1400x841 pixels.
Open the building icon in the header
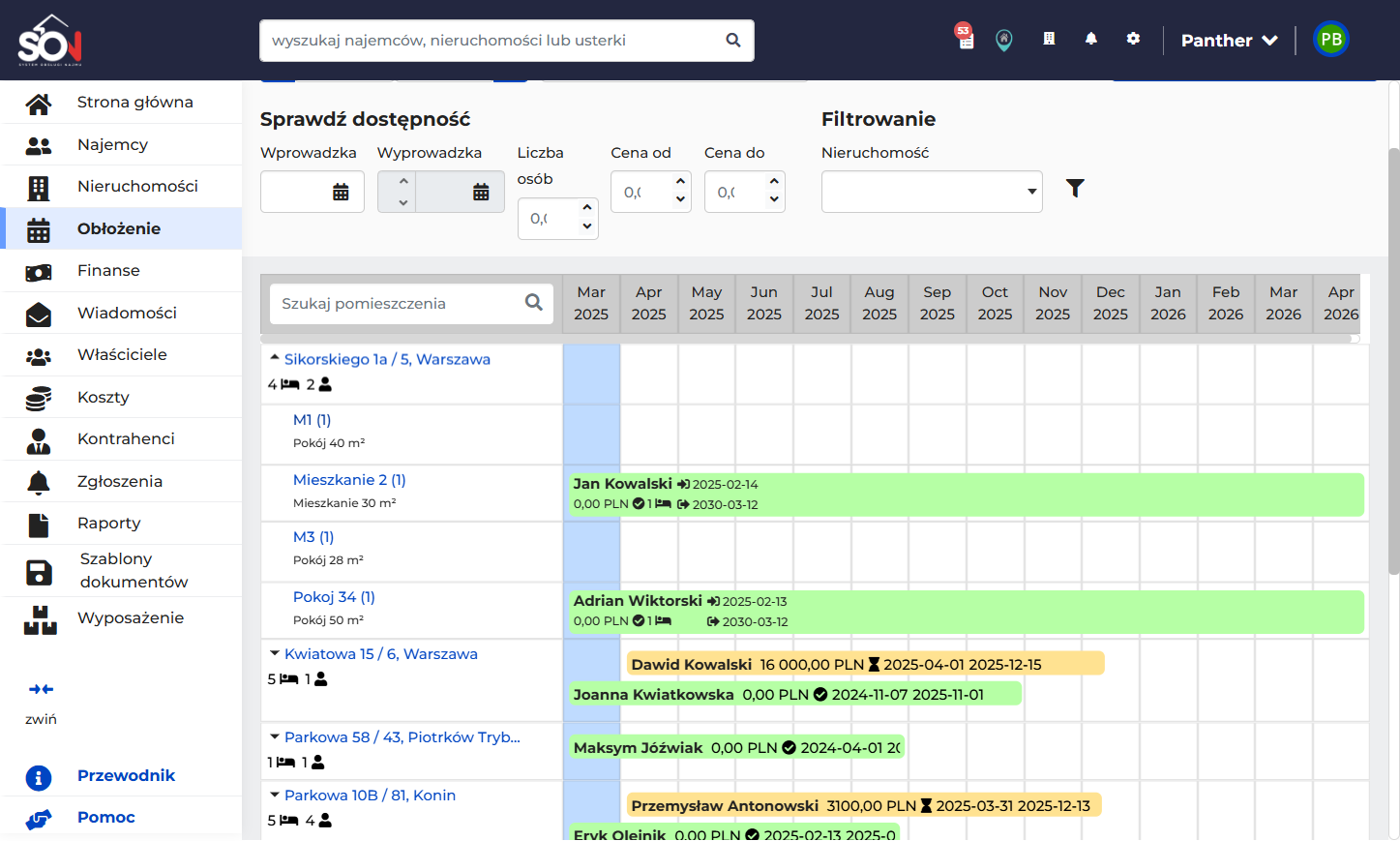coord(1049,39)
